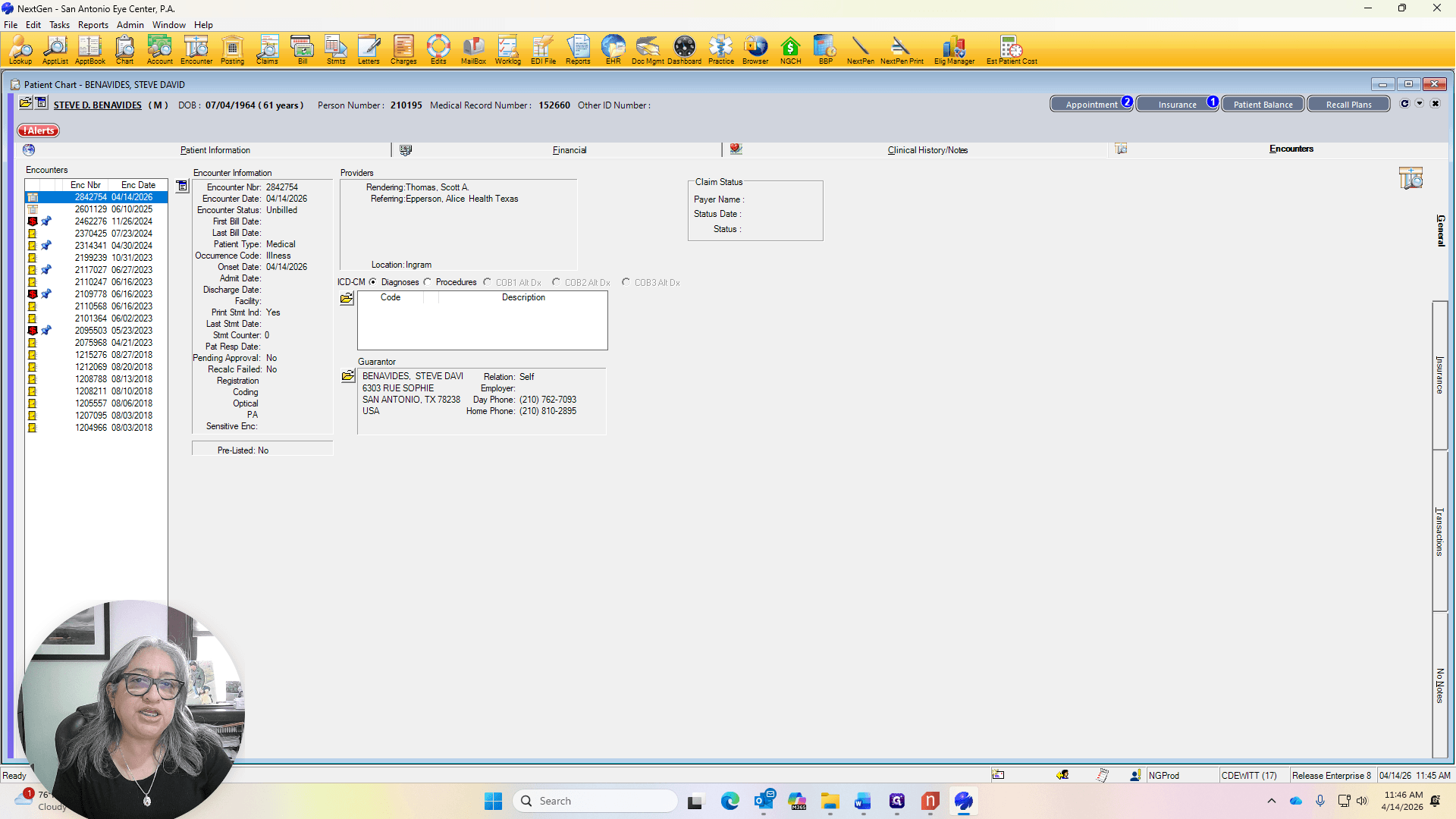This screenshot has height=819, width=1456.
Task: Open the Worklog toolbar icon
Action: pos(508,49)
